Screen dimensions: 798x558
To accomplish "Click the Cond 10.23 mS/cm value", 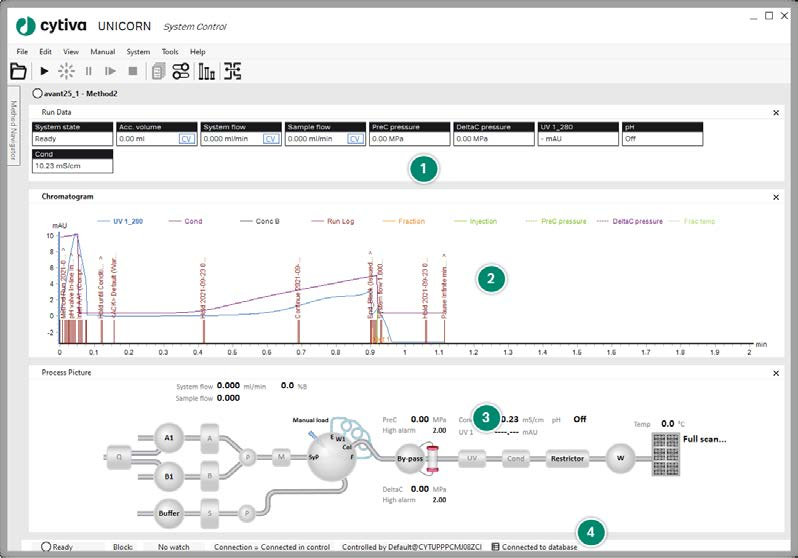I will coord(72,166).
